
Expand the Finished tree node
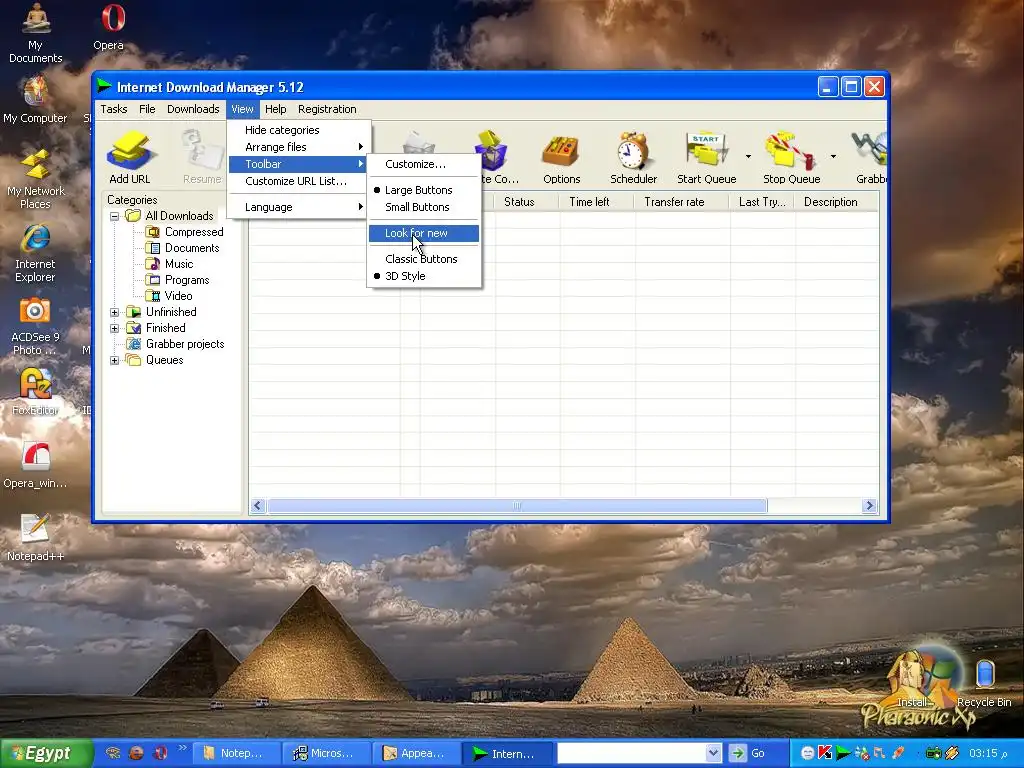[x=115, y=328]
